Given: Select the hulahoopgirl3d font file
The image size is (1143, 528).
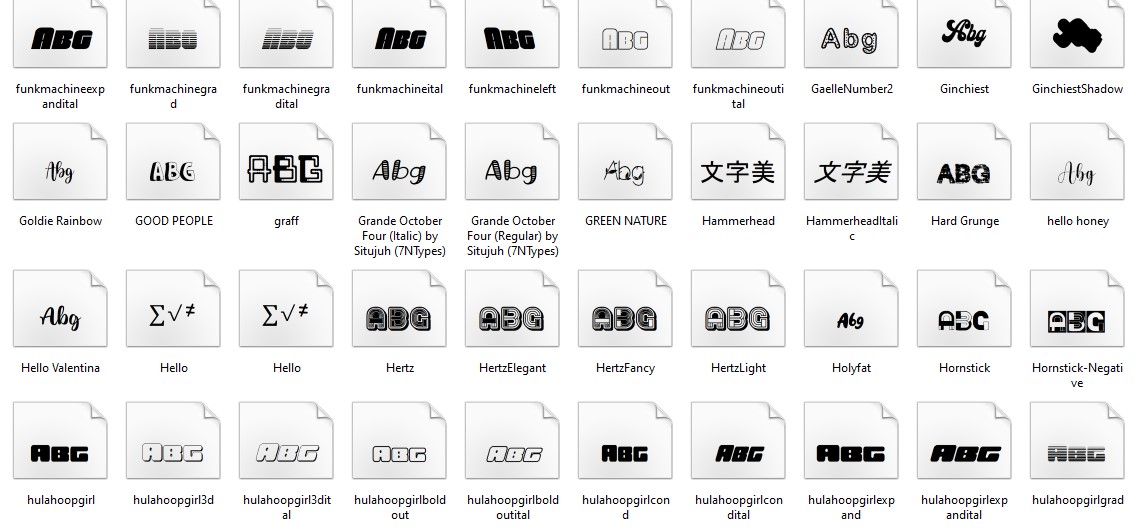Looking at the screenshot, I should click(173, 451).
